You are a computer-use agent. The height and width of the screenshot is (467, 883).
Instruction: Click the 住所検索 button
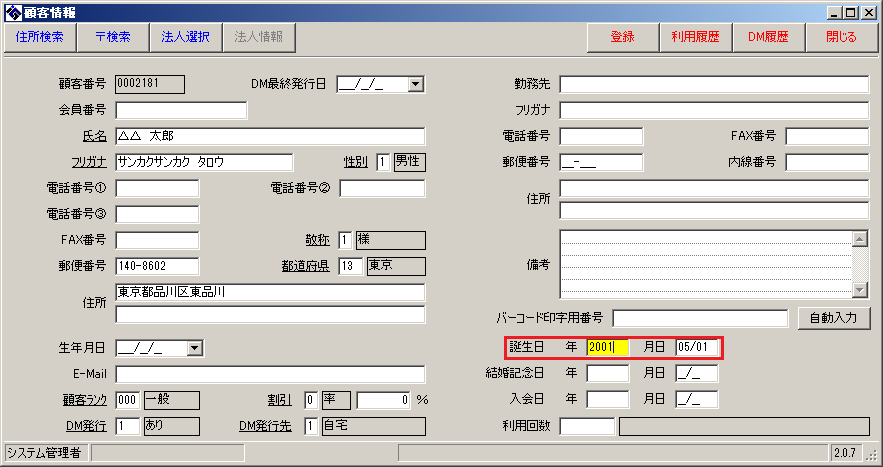[x=40, y=37]
